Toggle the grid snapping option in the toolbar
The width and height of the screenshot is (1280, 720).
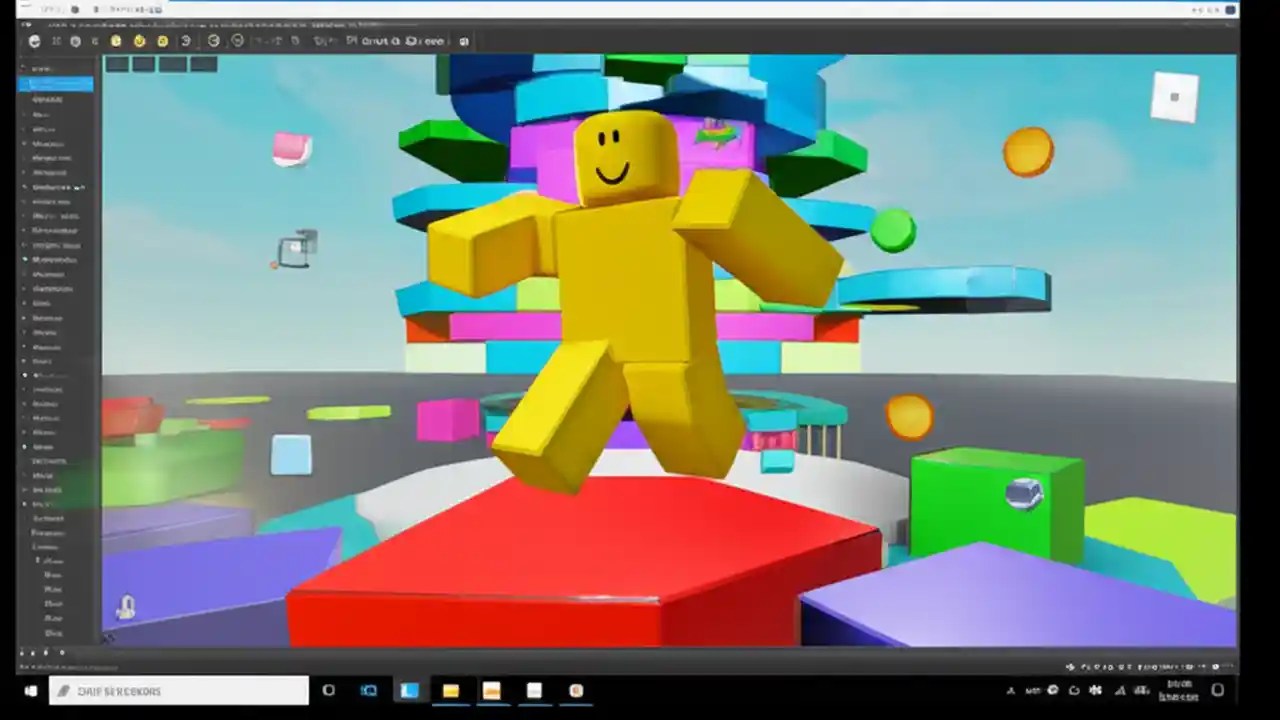click(295, 41)
